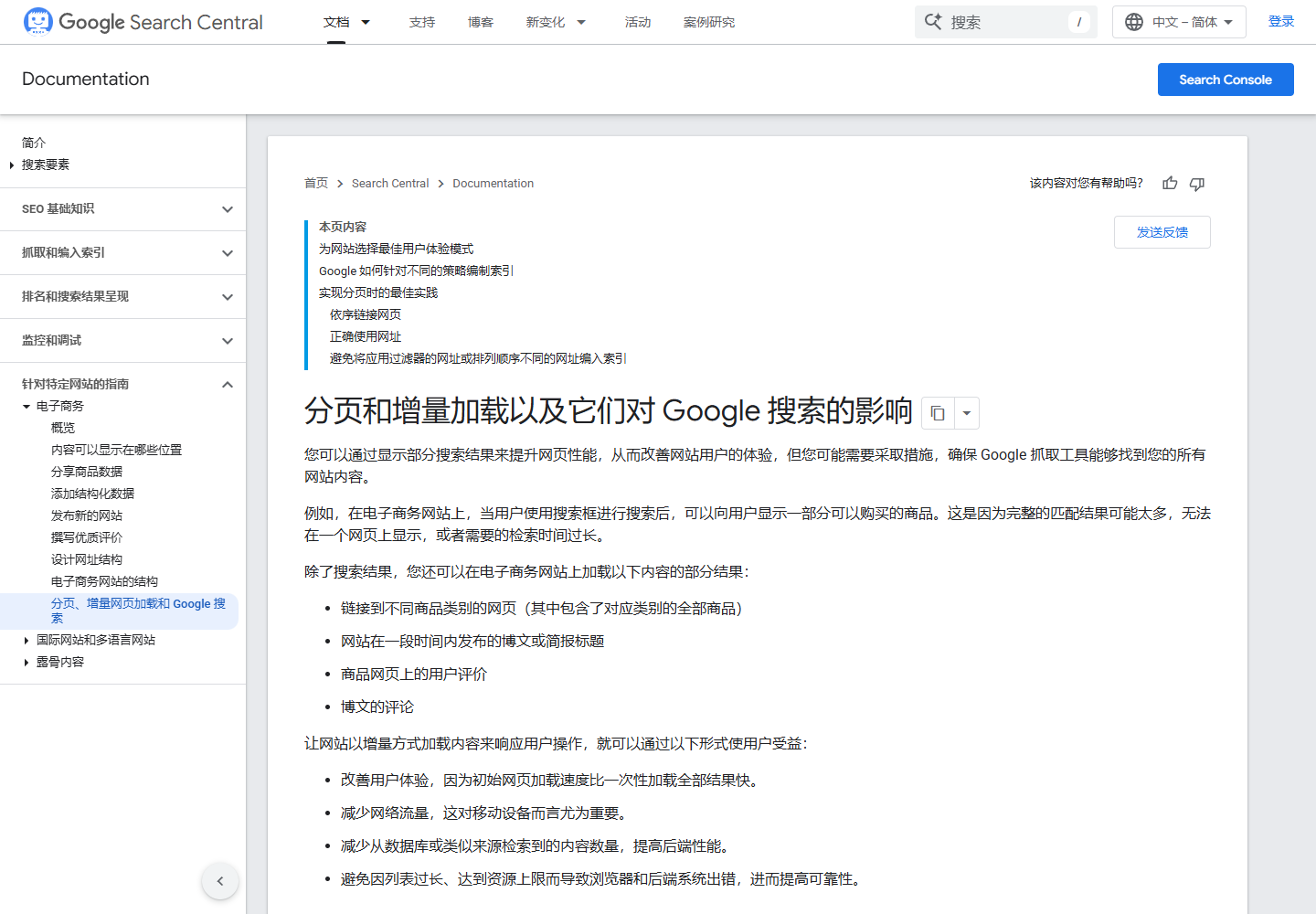Open the 中文 – 简体 language selector
Screen dimensions: 1316x914
click(x=1179, y=22)
